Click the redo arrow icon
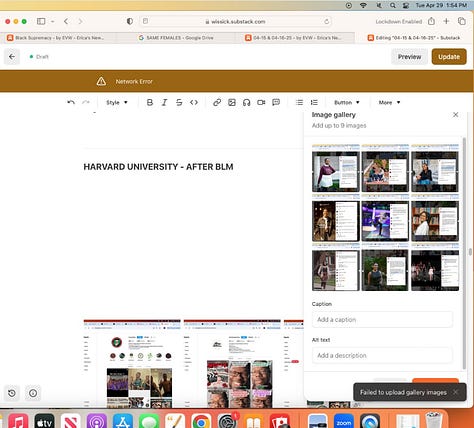This screenshot has height=428, width=474. [x=86, y=102]
